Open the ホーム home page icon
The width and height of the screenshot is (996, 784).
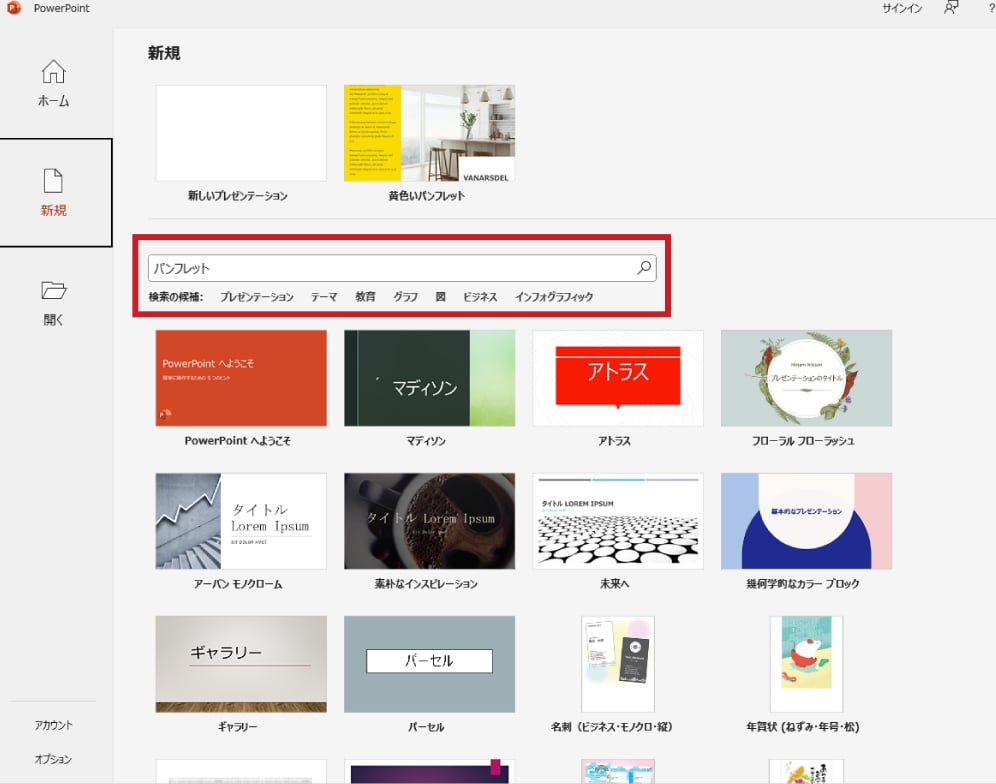(x=54, y=73)
